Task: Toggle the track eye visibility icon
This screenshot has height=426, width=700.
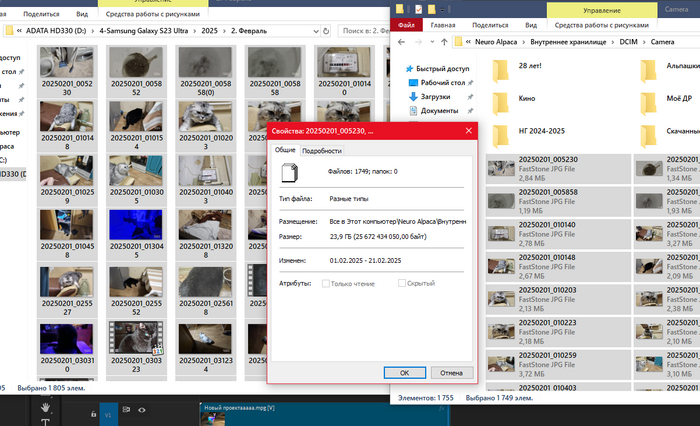Action: click(142, 410)
